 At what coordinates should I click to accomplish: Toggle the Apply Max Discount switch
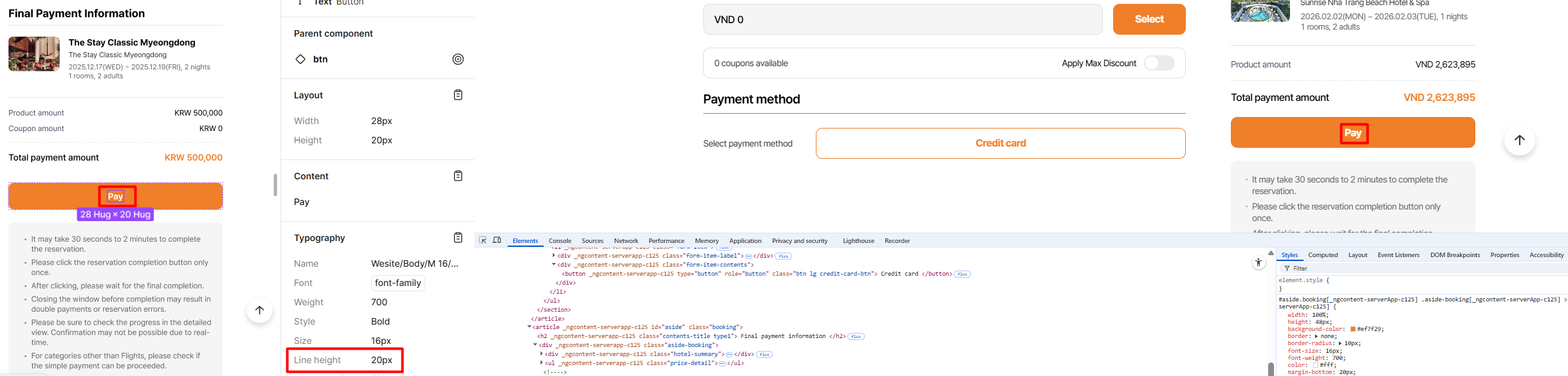coord(1159,63)
